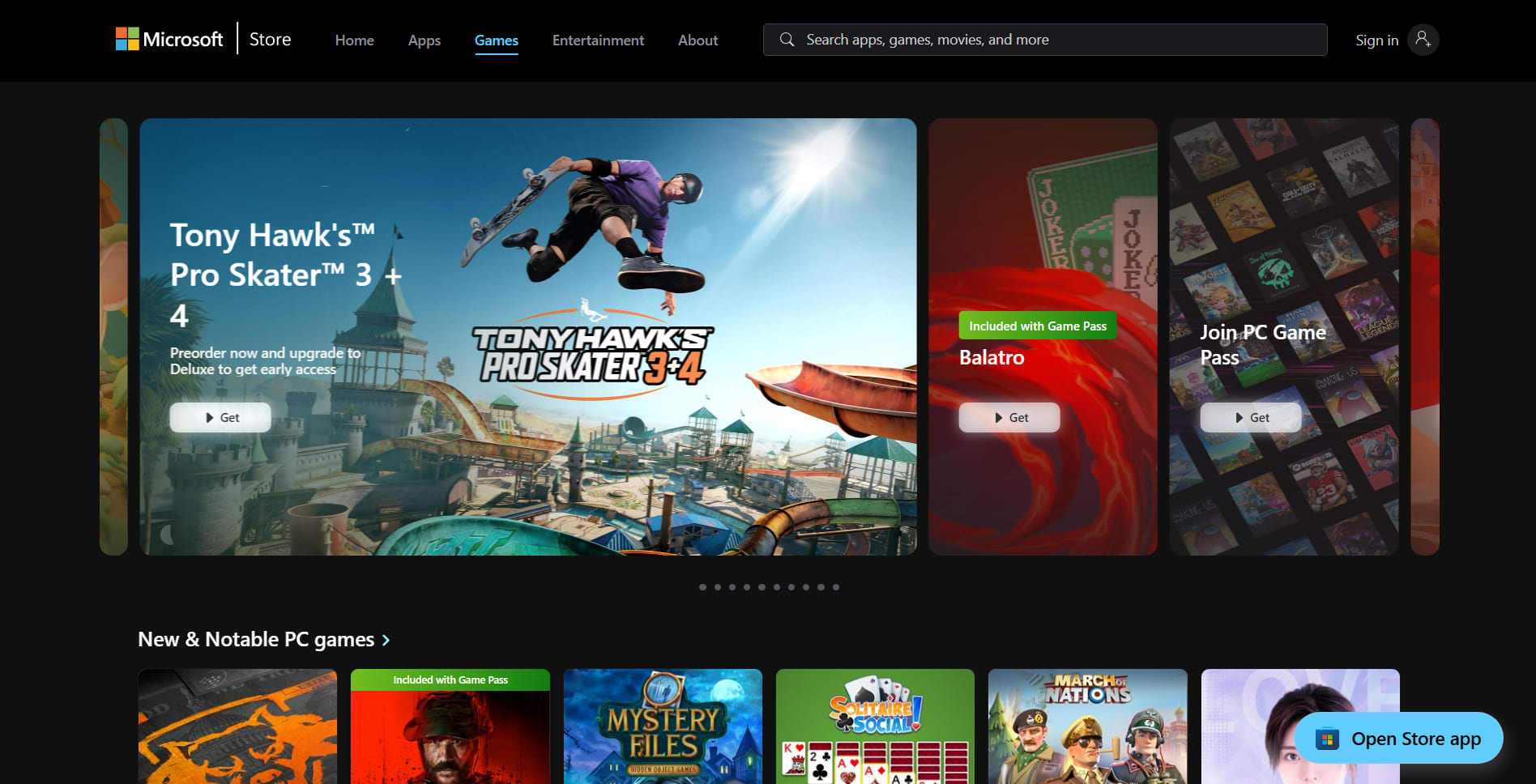Open the March of Nations game tile

click(1088, 726)
